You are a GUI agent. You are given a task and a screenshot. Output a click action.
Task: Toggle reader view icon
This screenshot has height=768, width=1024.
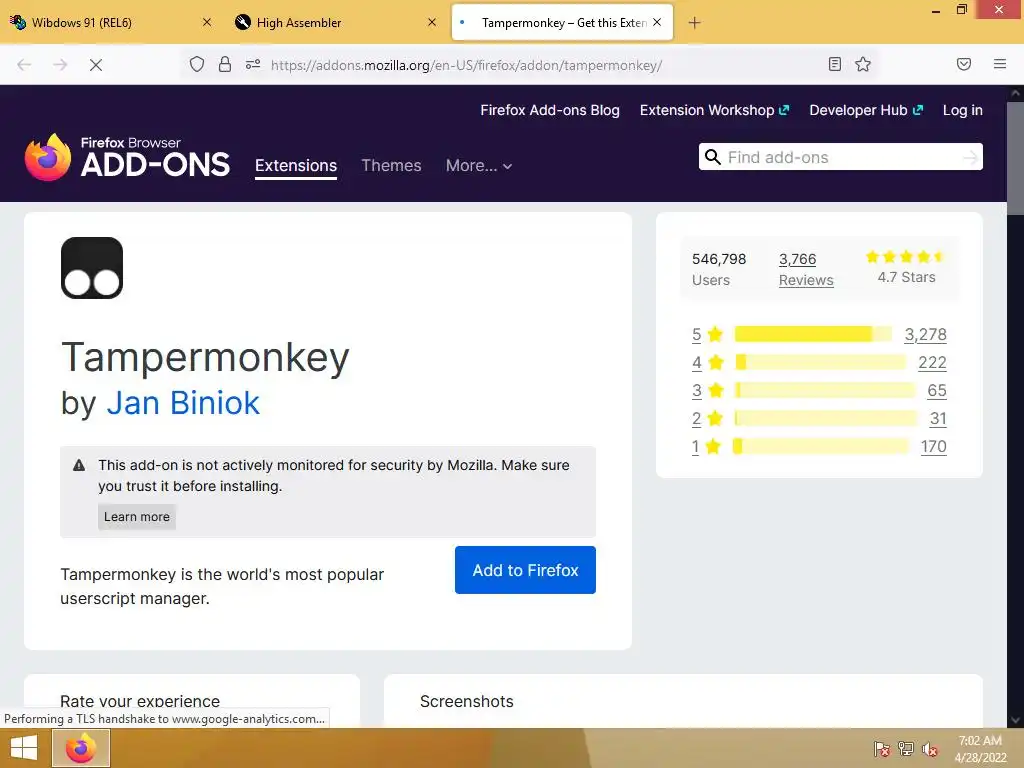[x=834, y=64]
